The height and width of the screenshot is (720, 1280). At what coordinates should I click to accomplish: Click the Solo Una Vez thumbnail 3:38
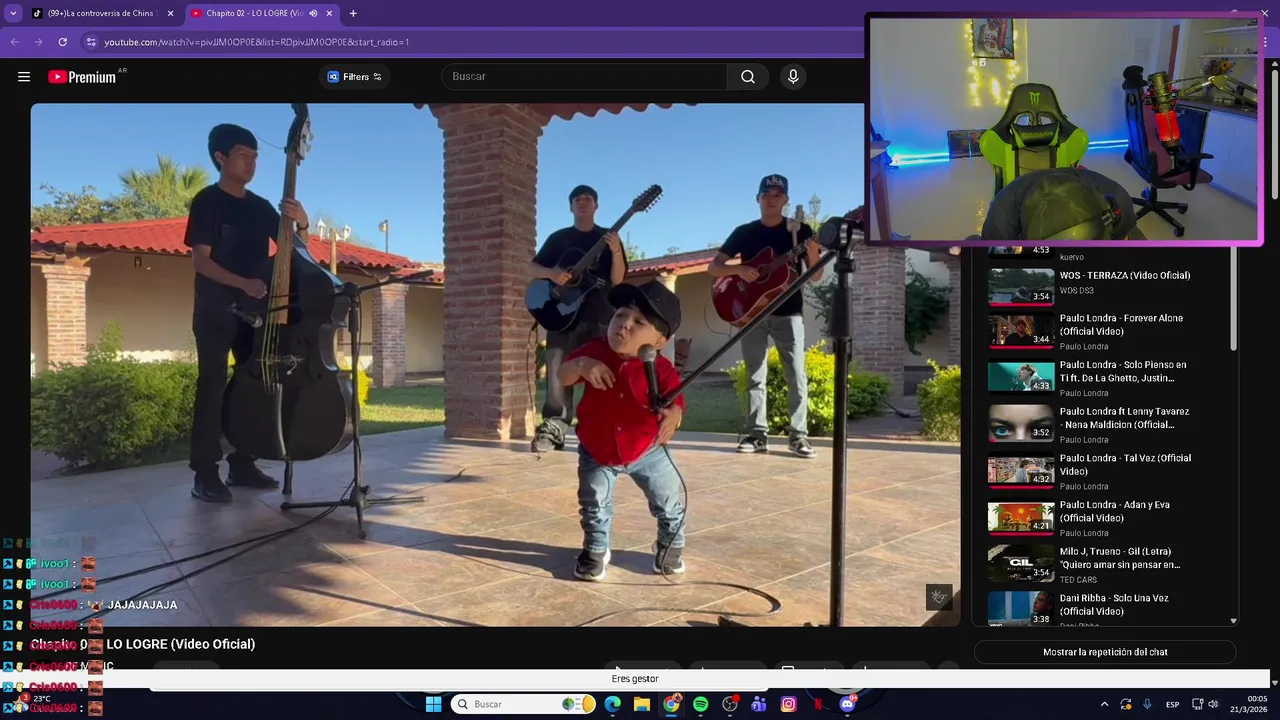(1021, 608)
